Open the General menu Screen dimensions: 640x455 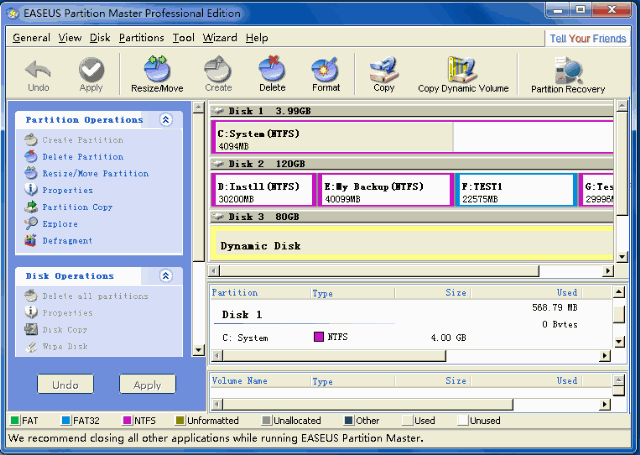pyautogui.click(x=31, y=38)
